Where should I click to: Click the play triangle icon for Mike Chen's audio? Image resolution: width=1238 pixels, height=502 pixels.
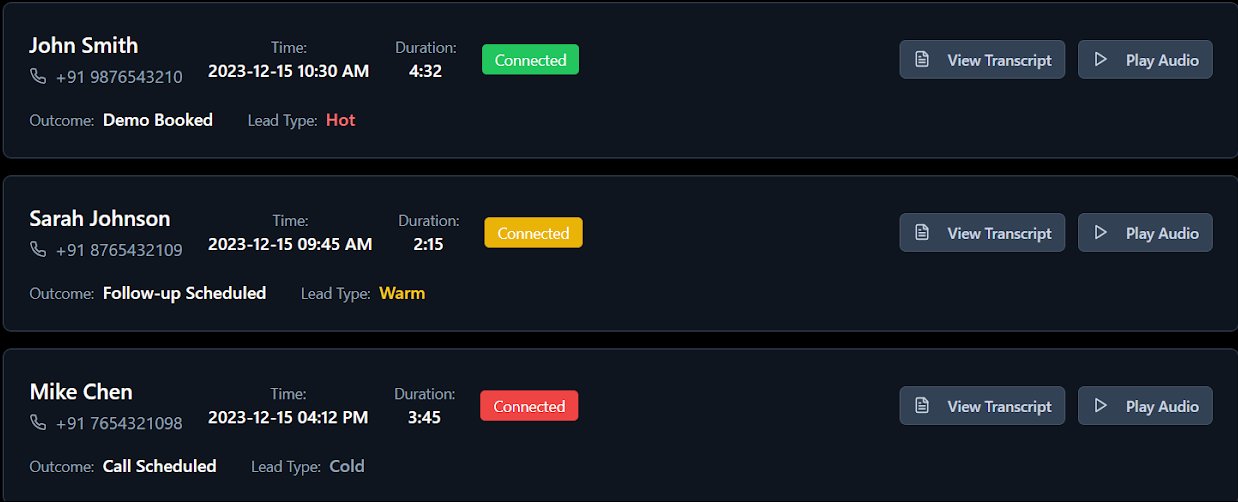(1101, 406)
